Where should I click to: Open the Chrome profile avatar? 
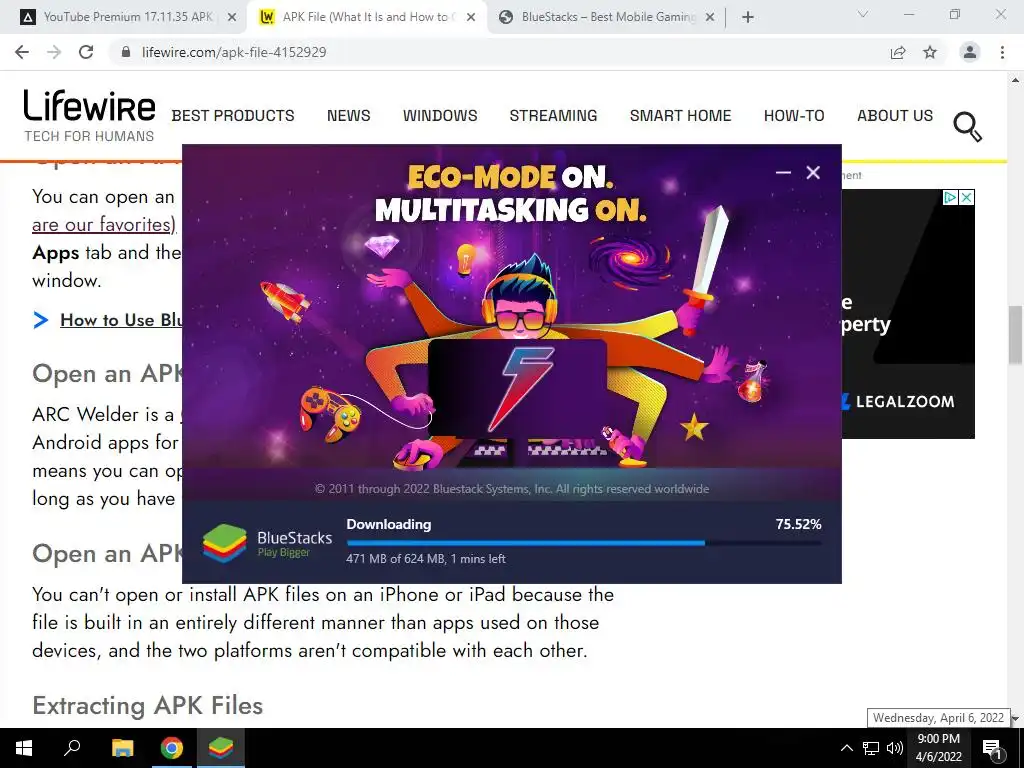point(970,52)
